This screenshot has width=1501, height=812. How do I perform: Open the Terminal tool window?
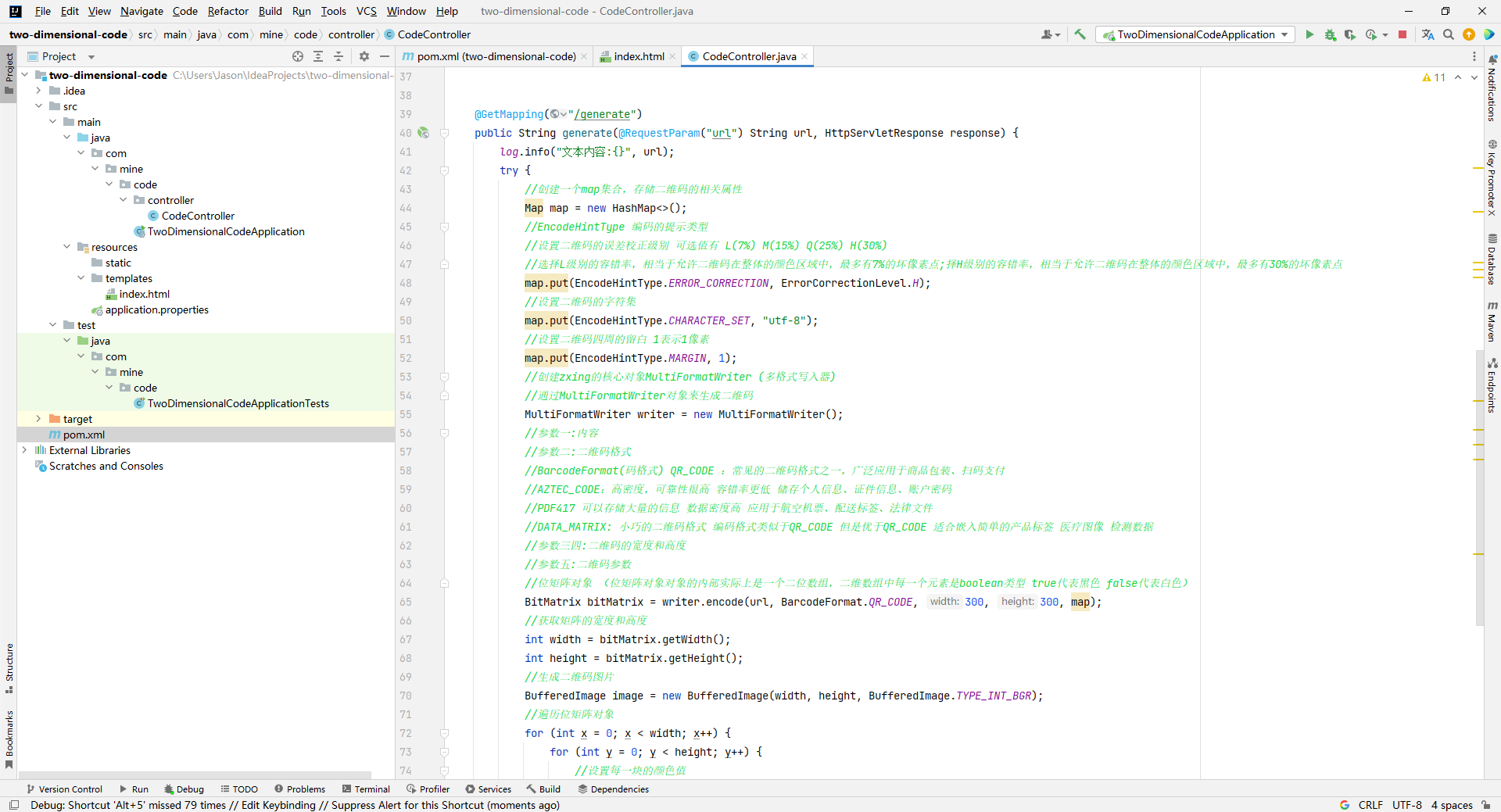(366, 789)
